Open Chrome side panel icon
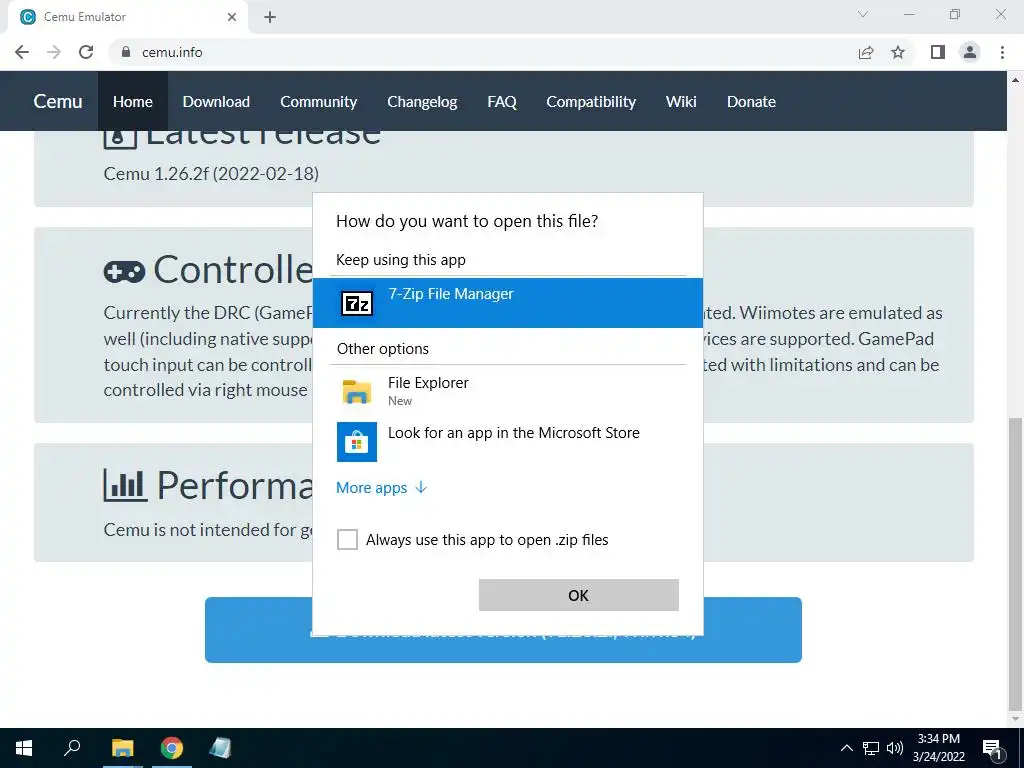1024x768 pixels. (x=938, y=52)
